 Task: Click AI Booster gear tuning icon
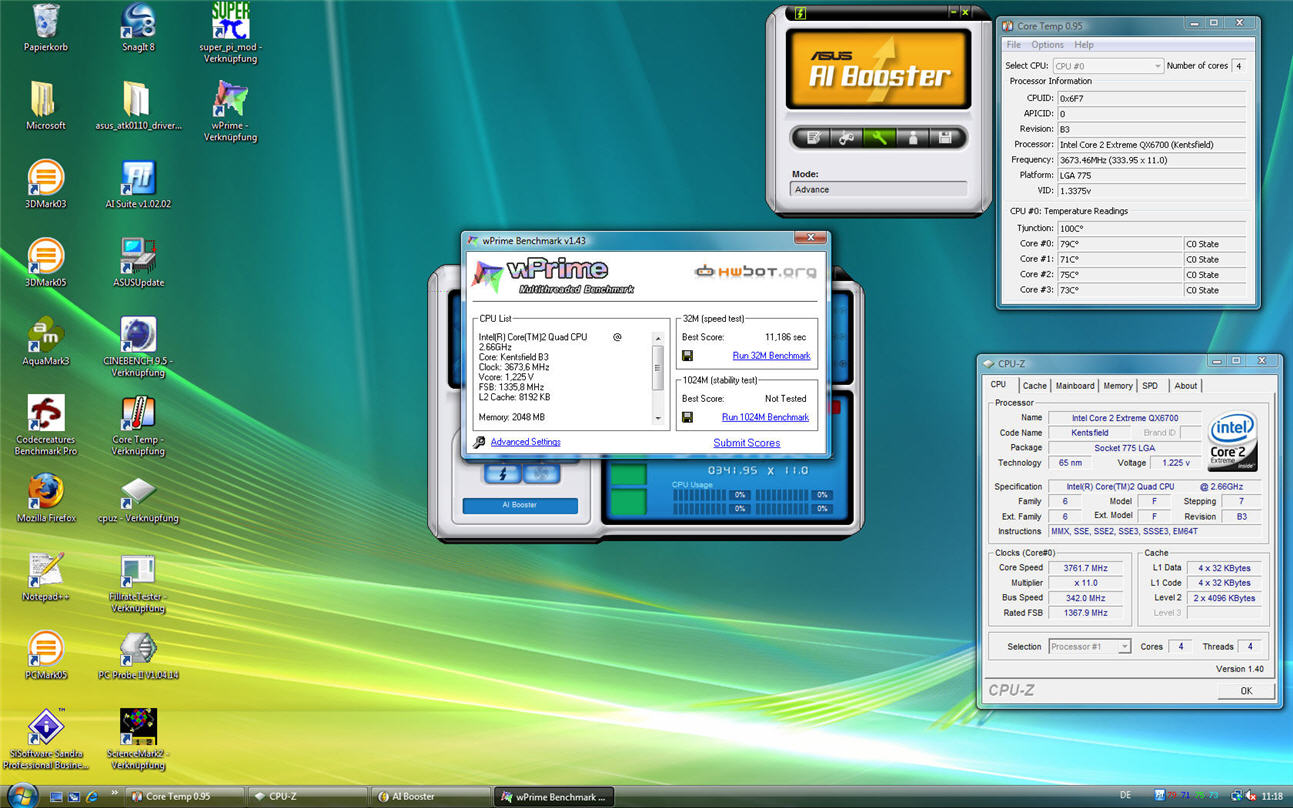pyautogui.click(x=846, y=137)
